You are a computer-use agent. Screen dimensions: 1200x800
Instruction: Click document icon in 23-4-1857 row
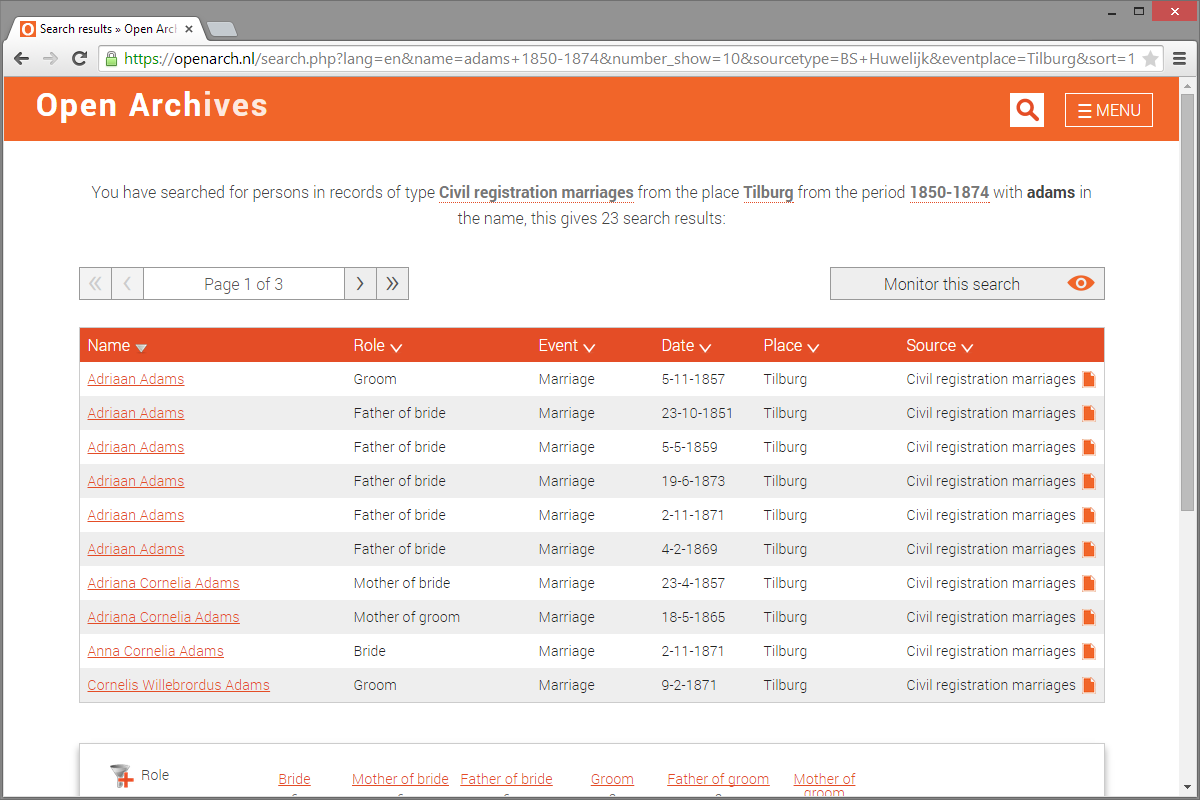[1089, 583]
